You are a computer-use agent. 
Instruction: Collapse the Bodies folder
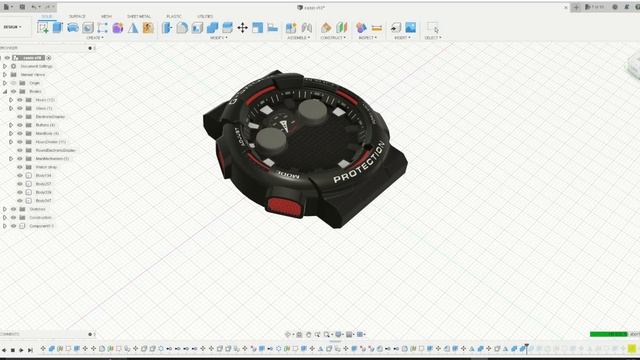pyautogui.click(x=5, y=91)
